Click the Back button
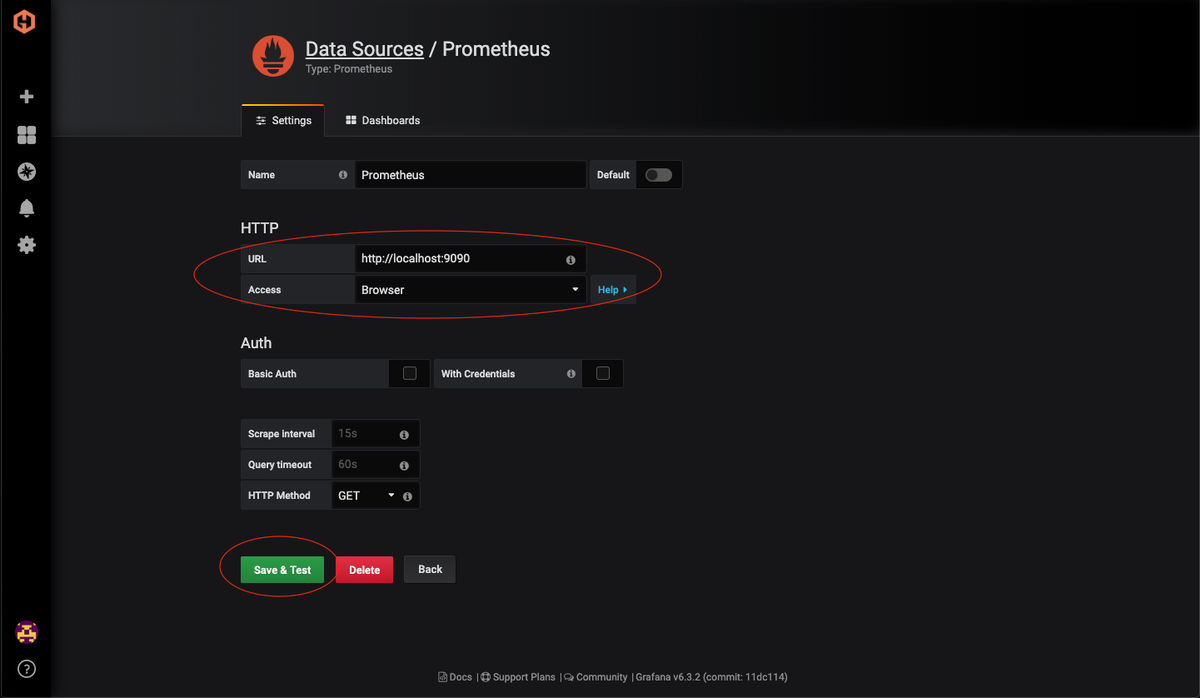 point(430,569)
